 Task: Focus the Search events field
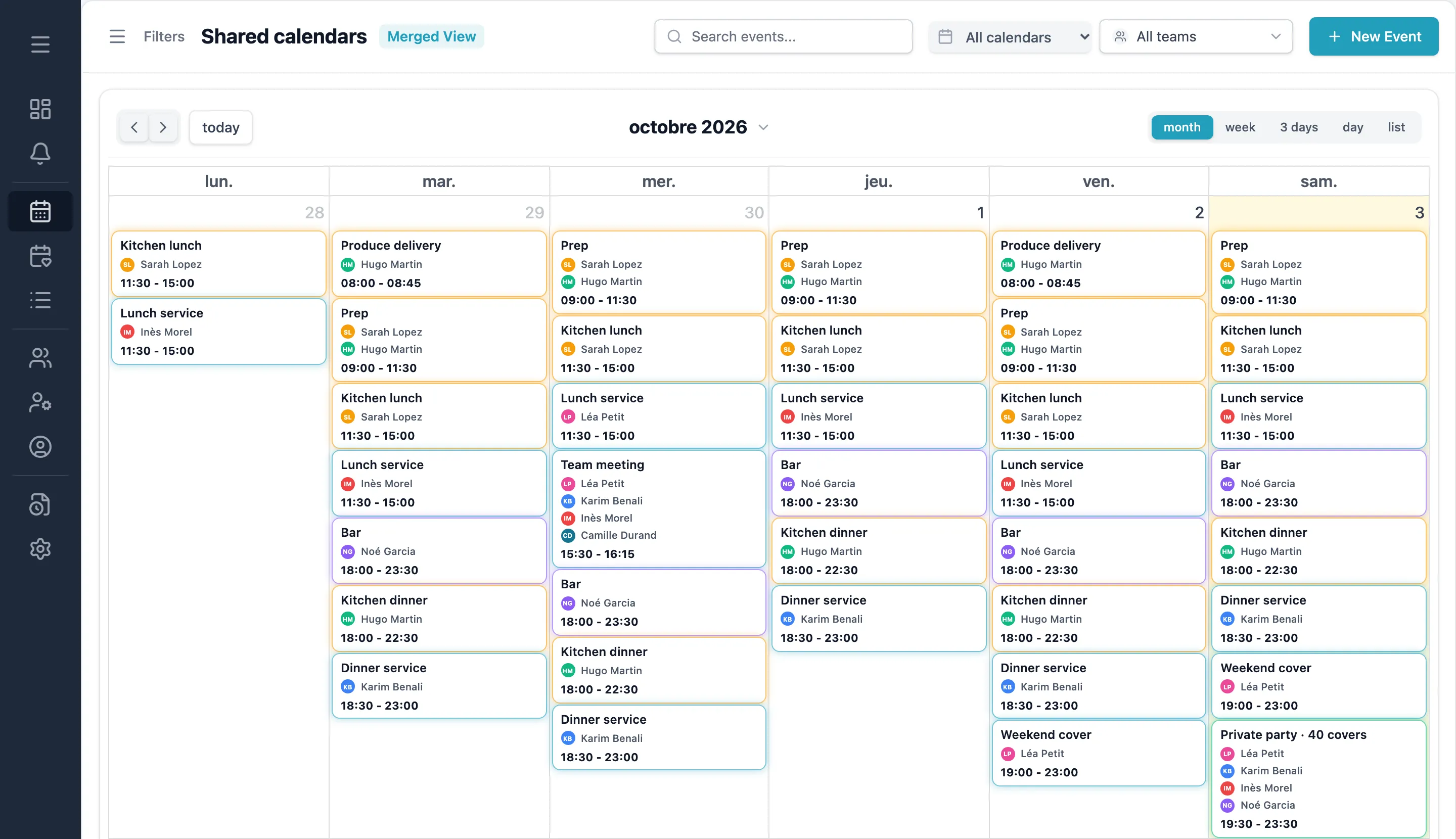[783, 36]
